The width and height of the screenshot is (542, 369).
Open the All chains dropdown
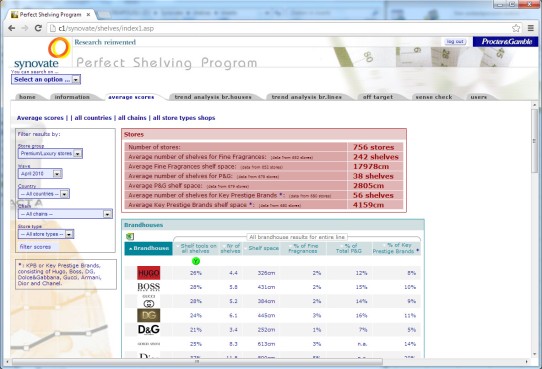pyautogui.click(x=65, y=214)
